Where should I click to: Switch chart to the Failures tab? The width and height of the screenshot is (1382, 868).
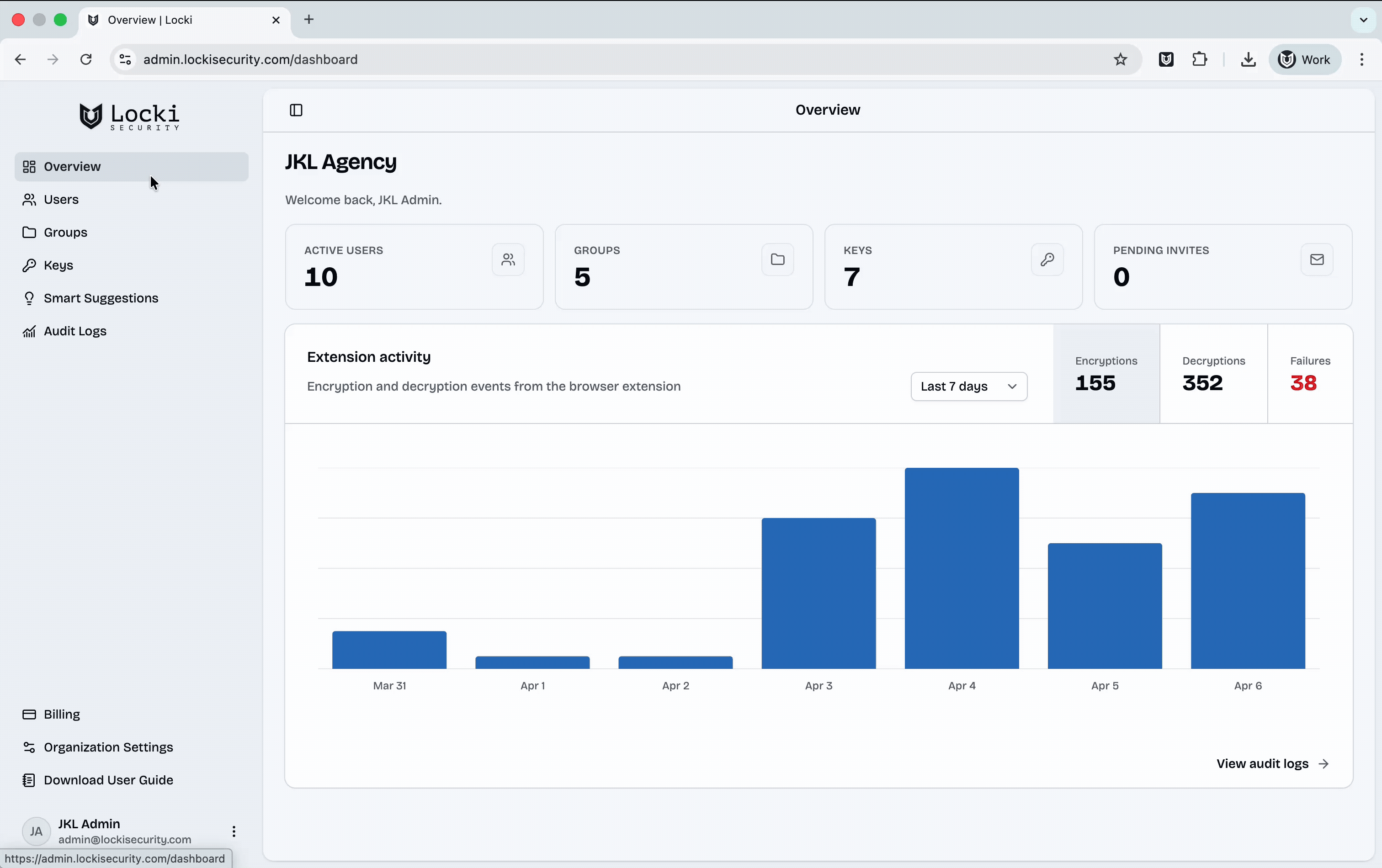1309,374
